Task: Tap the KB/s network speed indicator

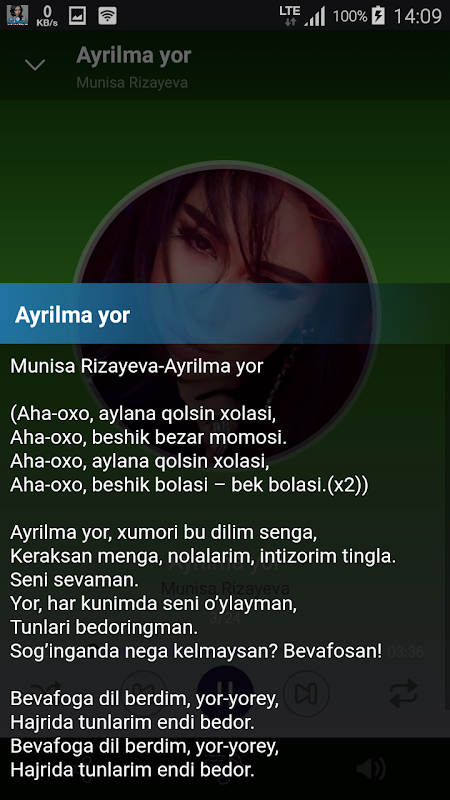Action: [x=47, y=16]
